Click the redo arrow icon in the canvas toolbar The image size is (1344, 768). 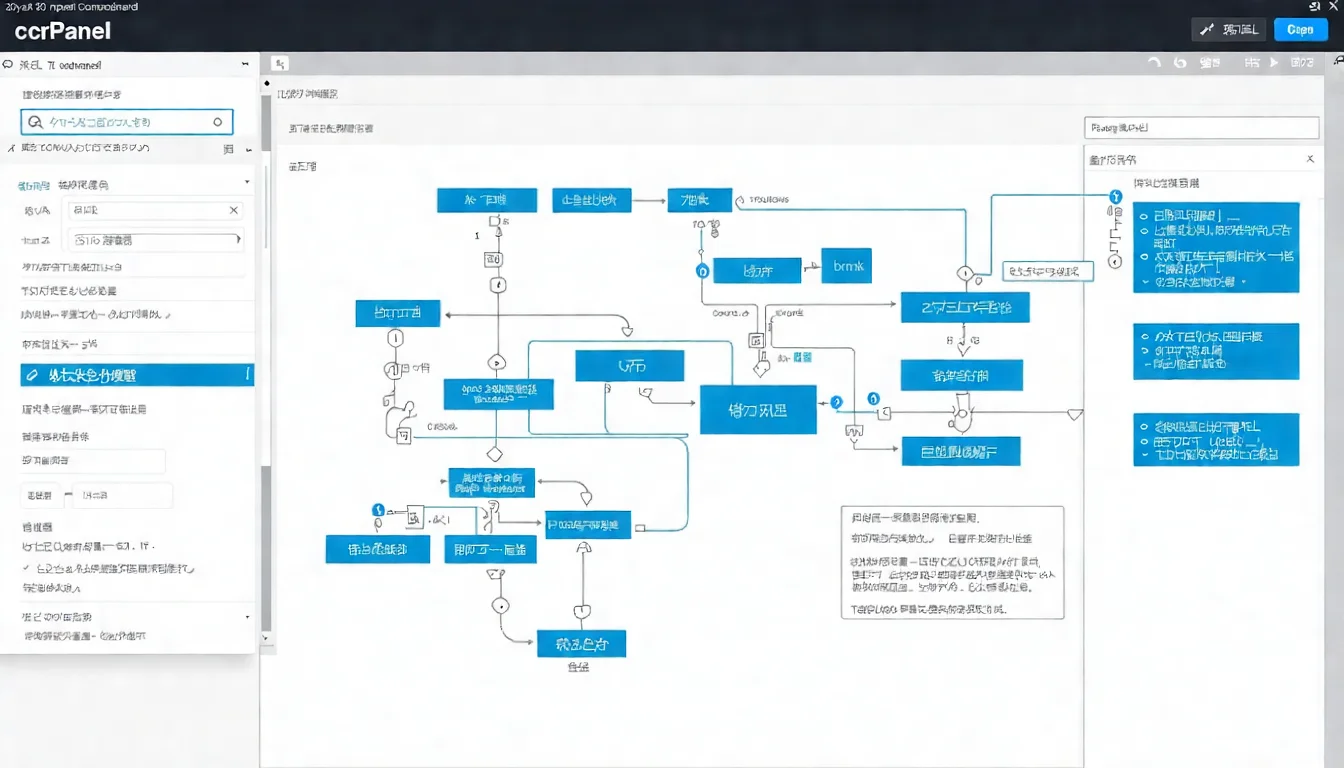1179,62
